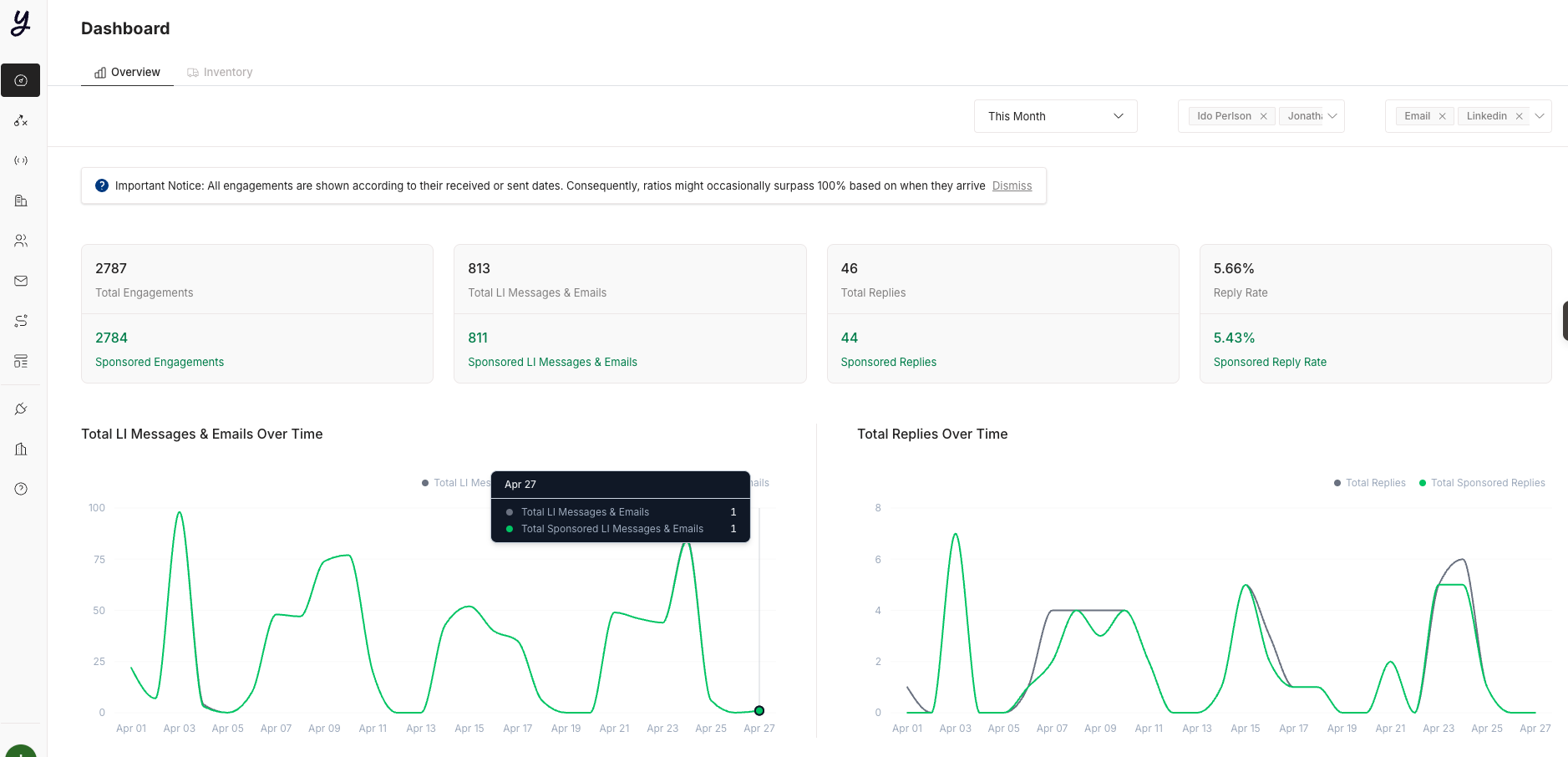1568x757 pixels.
Task: Click the winding route sequences icon
Action: [21, 321]
